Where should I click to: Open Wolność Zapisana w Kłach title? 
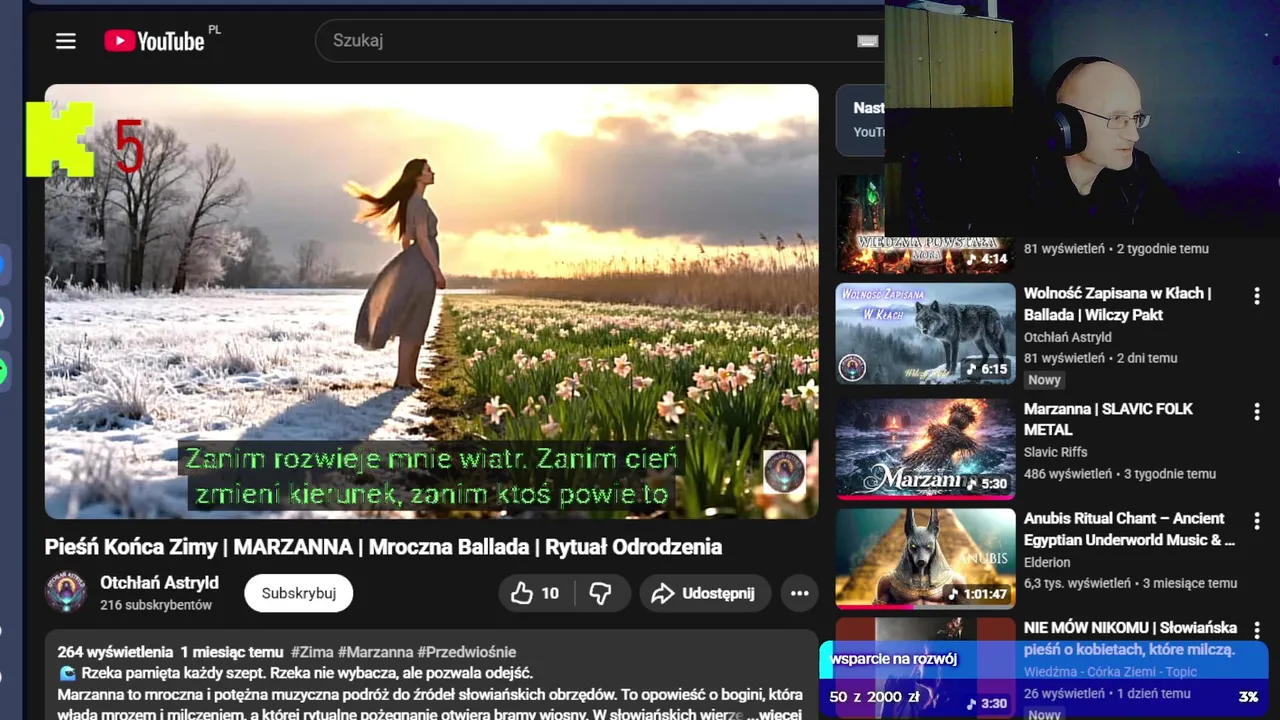(1118, 304)
